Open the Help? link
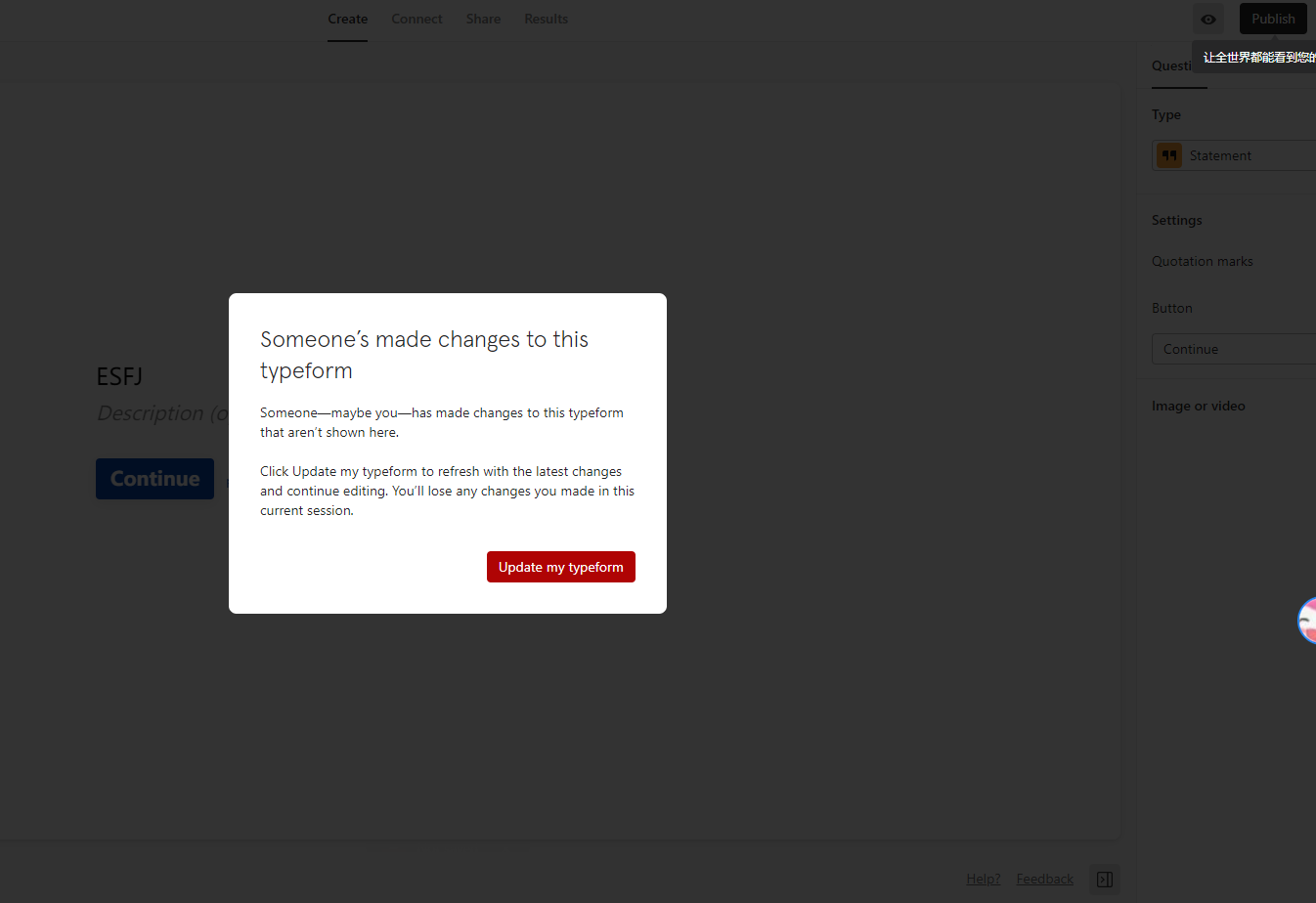The height and width of the screenshot is (903, 1316). 984,879
